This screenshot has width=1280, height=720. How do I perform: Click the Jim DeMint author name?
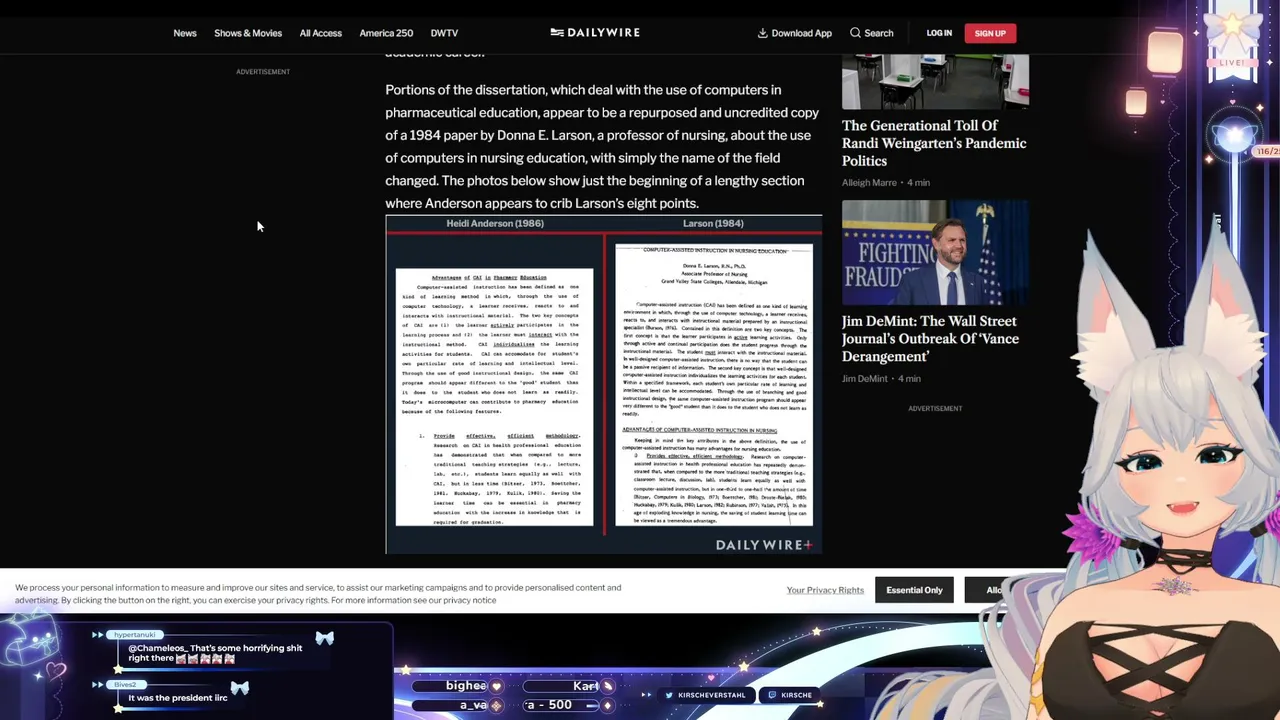click(864, 379)
